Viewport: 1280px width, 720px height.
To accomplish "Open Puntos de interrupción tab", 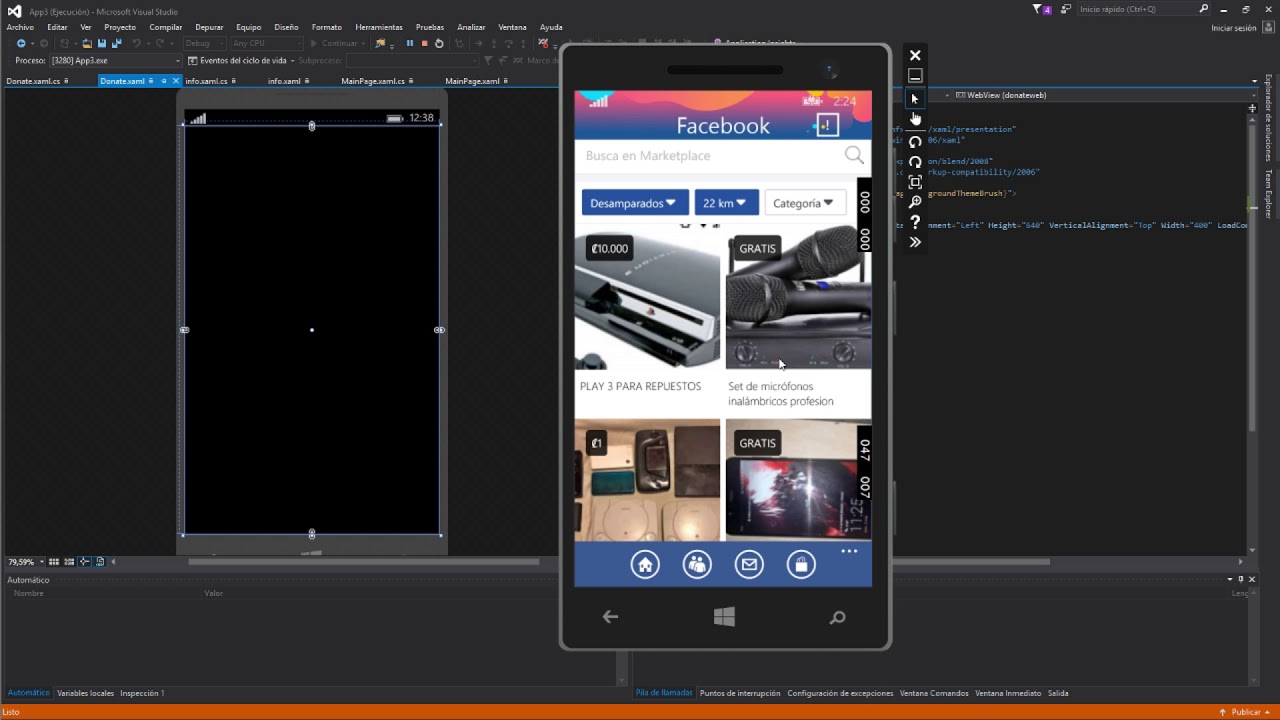I will click(740, 693).
